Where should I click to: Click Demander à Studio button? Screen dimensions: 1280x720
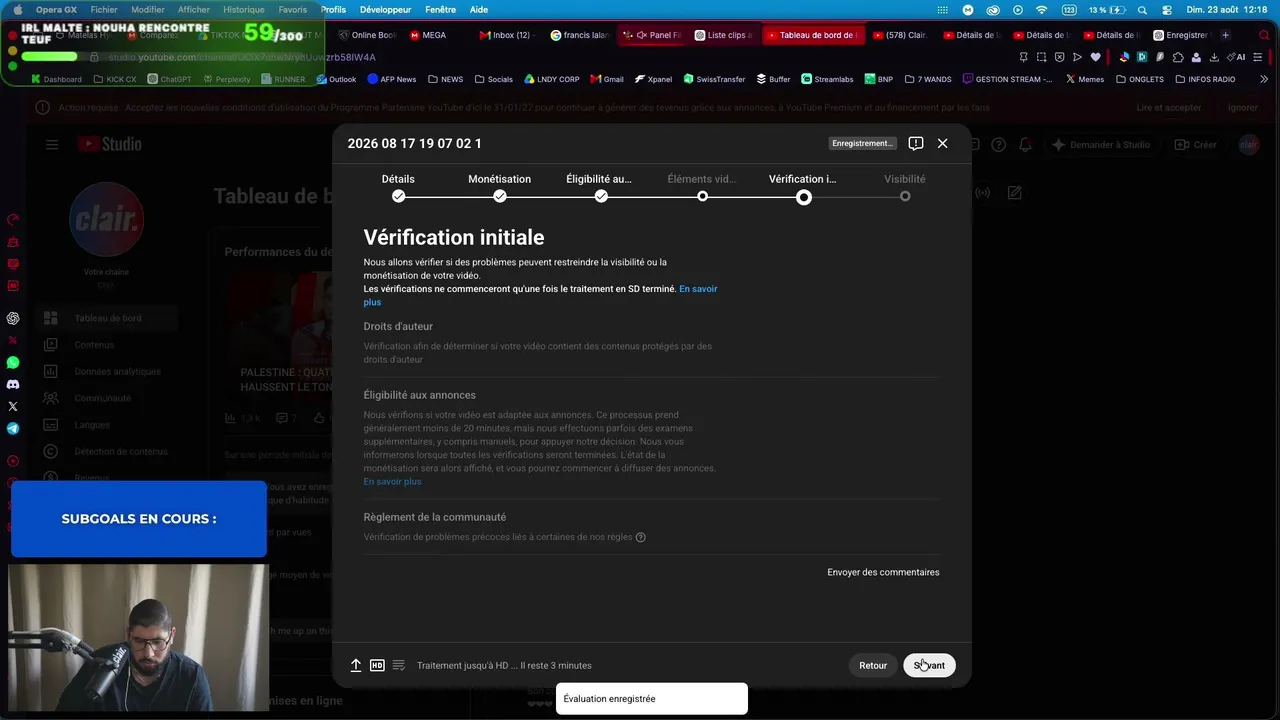point(1100,145)
